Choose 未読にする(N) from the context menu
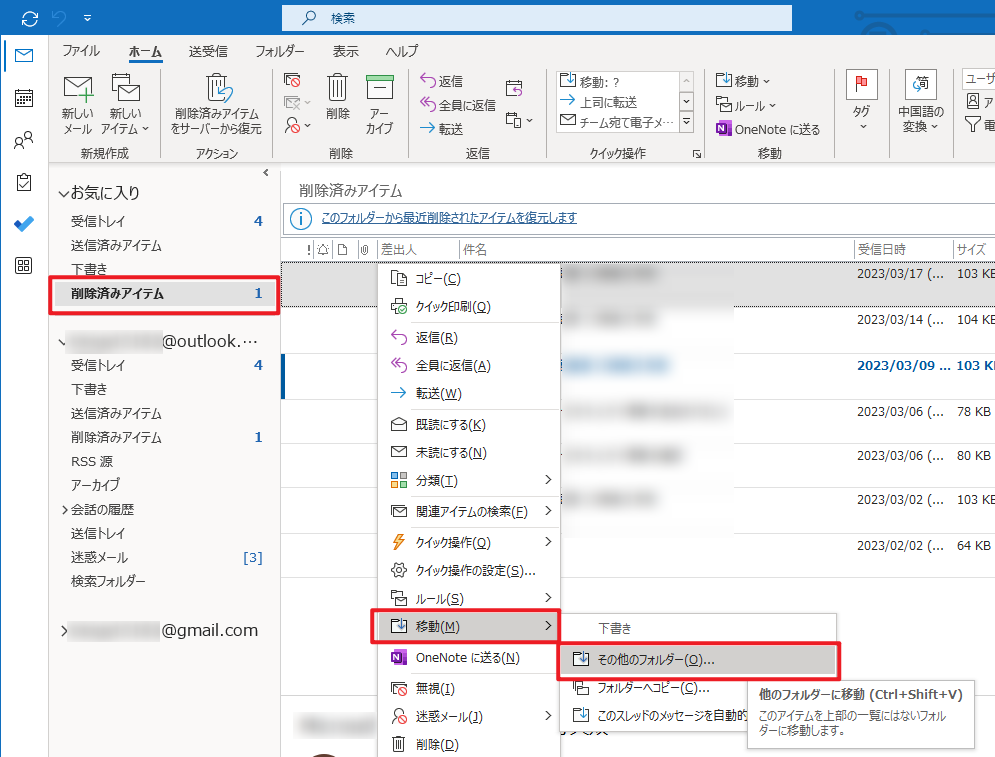The image size is (995, 757). point(469,452)
